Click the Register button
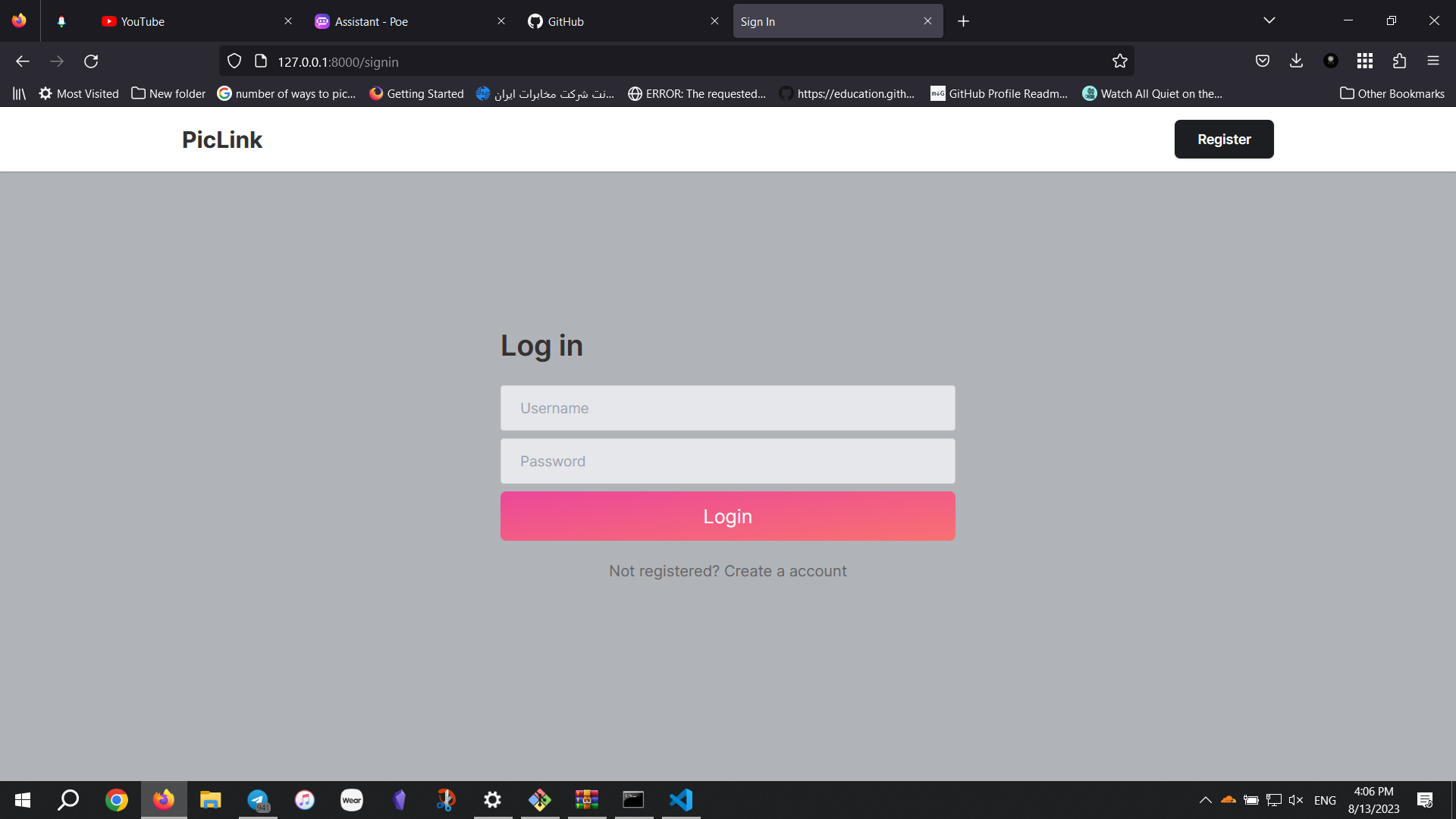The width and height of the screenshot is (1456, 819). (1224, 139)
